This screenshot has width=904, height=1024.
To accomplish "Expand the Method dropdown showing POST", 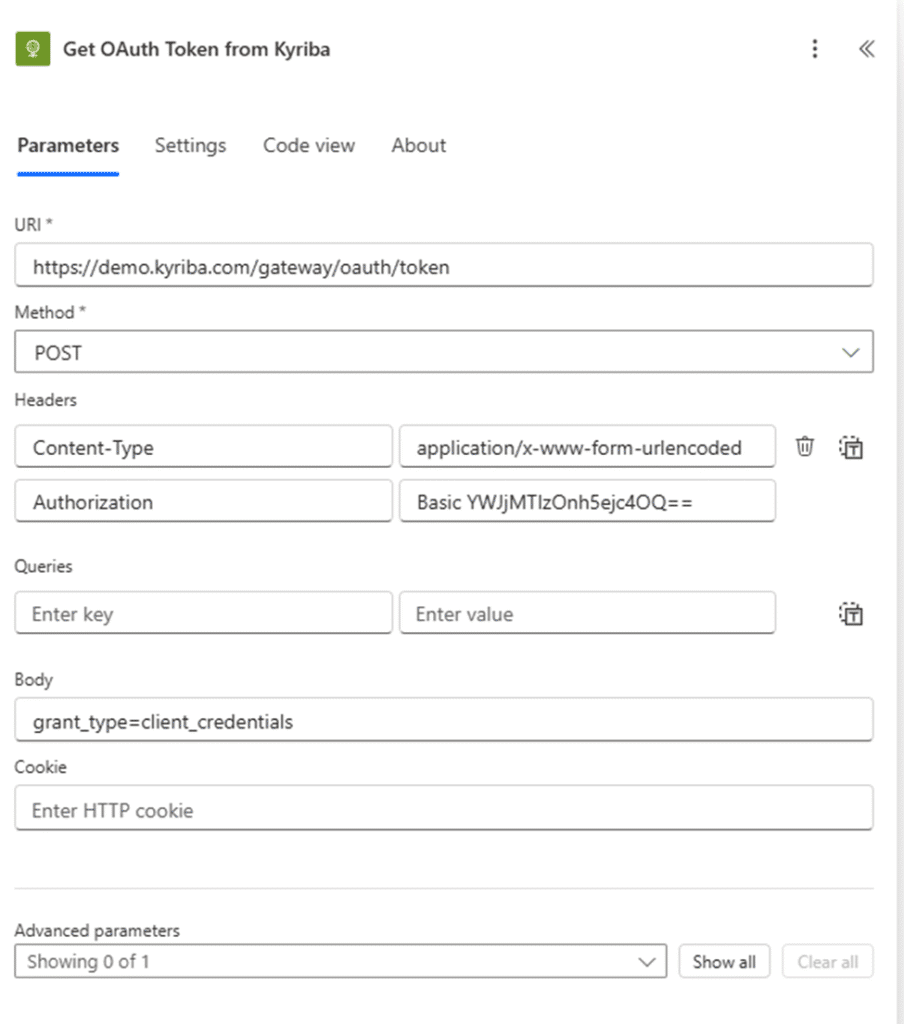I will click(443, 353).
